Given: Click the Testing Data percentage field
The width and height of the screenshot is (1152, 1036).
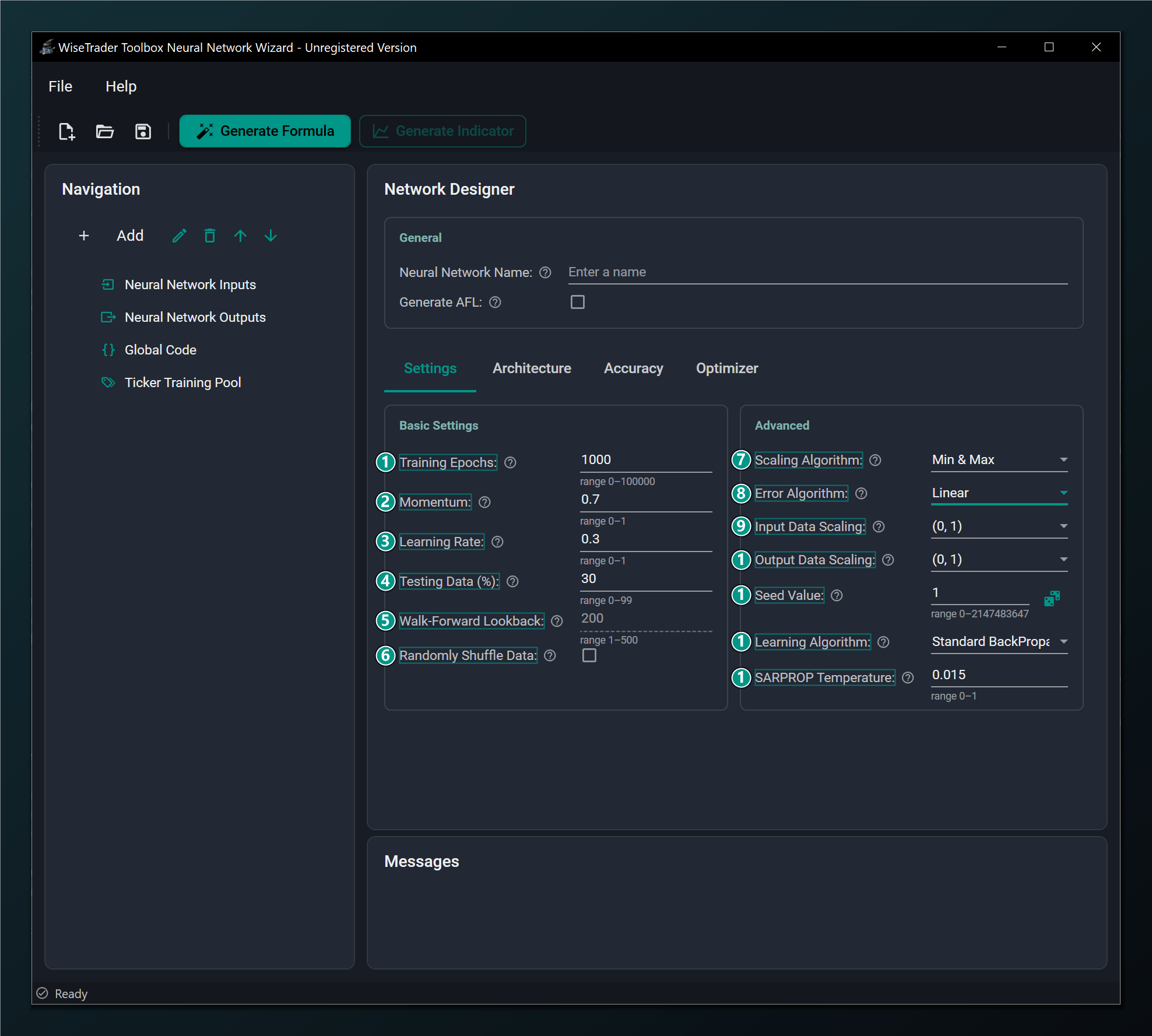Looking at the screenshot, I should (x=646, y=579).
